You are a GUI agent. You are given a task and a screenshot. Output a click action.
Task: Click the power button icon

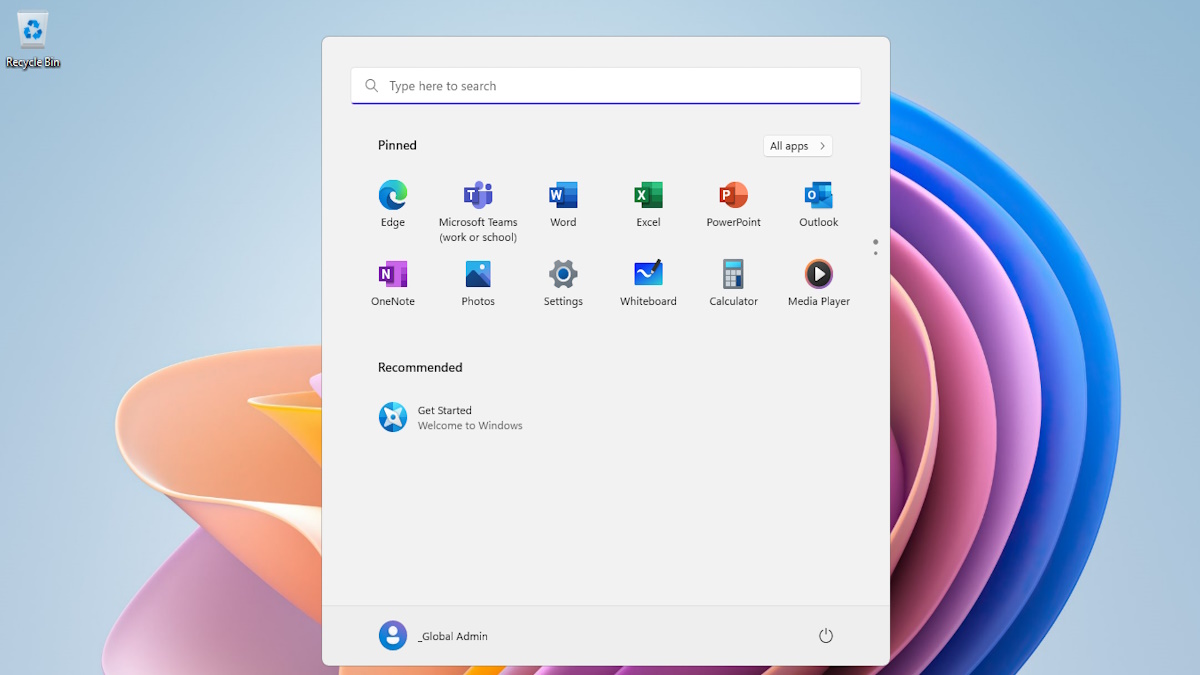tap(826, 636)
